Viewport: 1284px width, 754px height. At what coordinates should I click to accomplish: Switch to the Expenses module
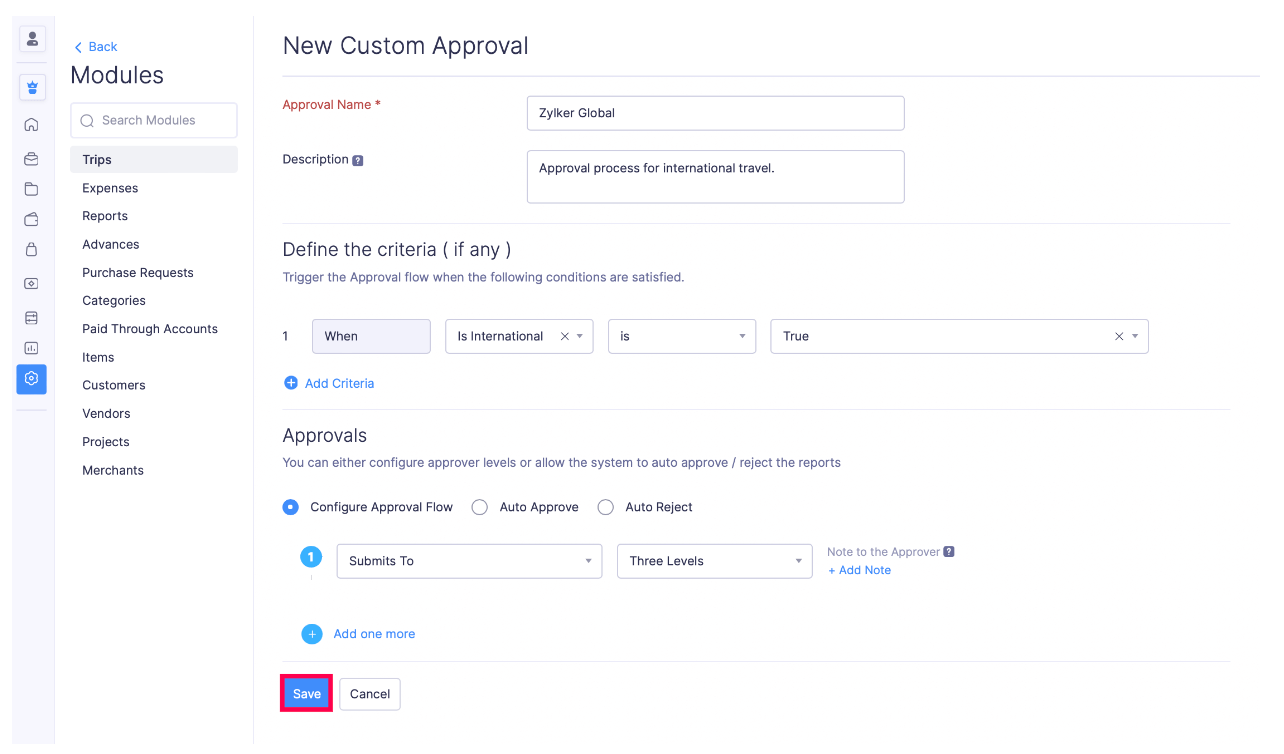(x=110, y=188)
